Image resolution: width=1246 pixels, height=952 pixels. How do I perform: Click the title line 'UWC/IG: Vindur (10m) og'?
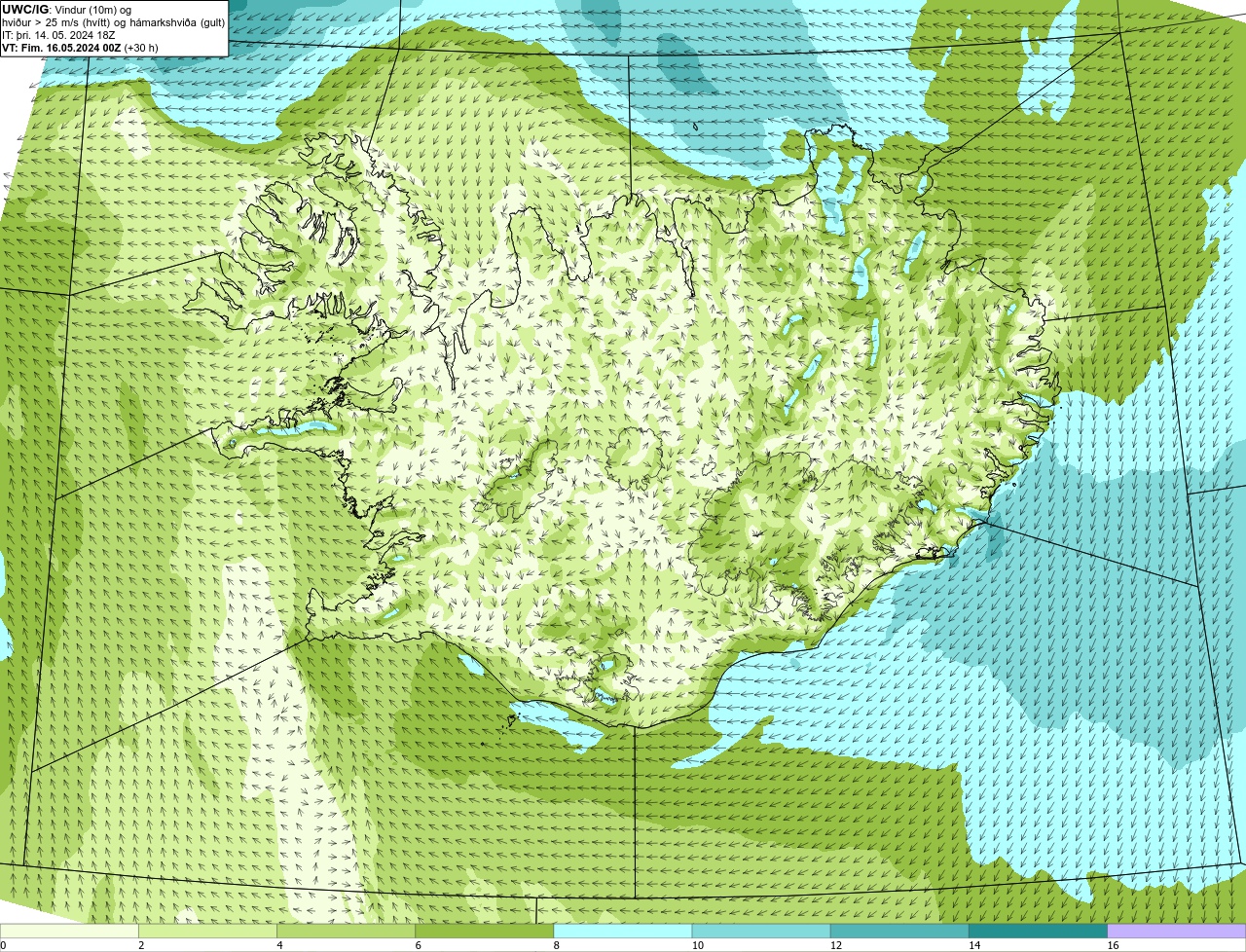click(x=67, y=9)
